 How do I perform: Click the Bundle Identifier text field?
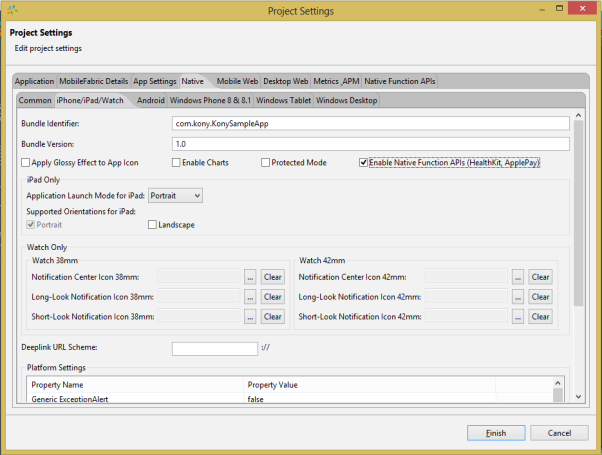(x=370, y=124)
